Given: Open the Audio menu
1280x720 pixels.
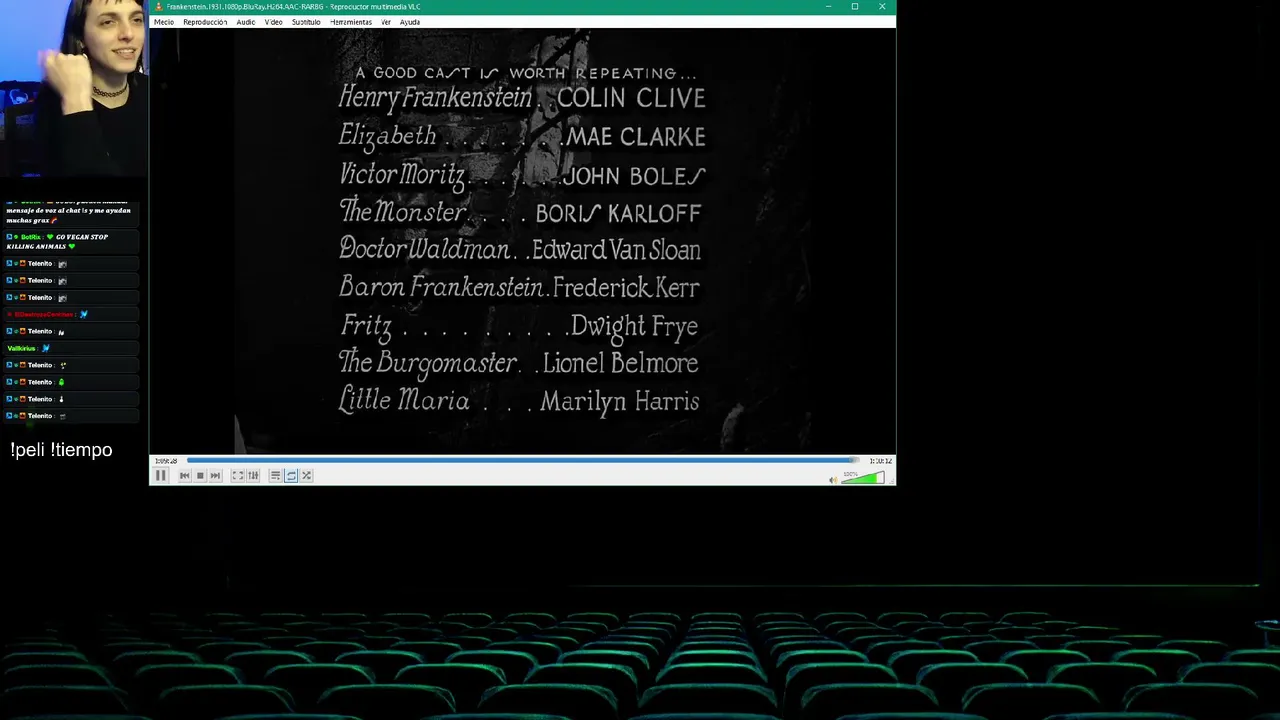Looking at the screenshot, I should pyautogui.click(x=246, y=22).
